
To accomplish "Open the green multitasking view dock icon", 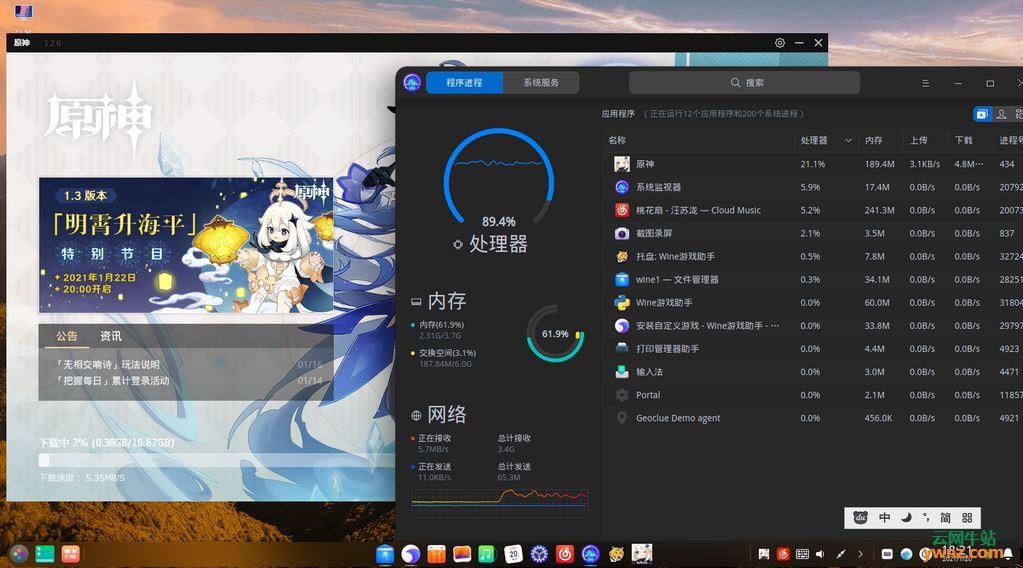I will [44, 554].
